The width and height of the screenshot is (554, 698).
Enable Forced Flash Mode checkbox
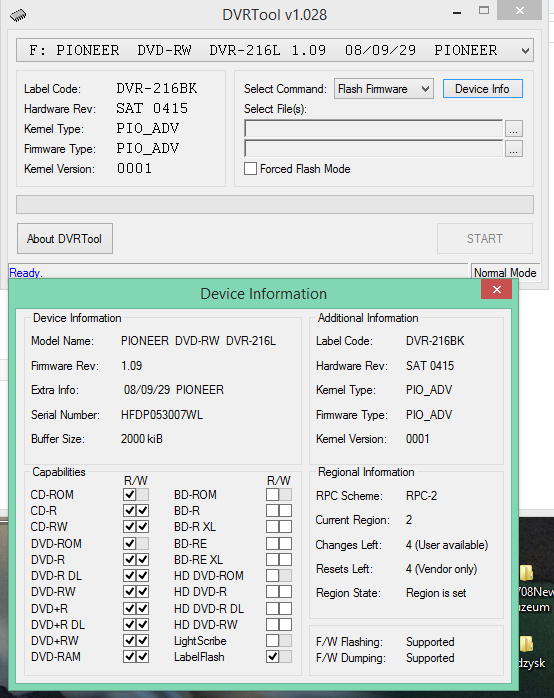point(250,169)
